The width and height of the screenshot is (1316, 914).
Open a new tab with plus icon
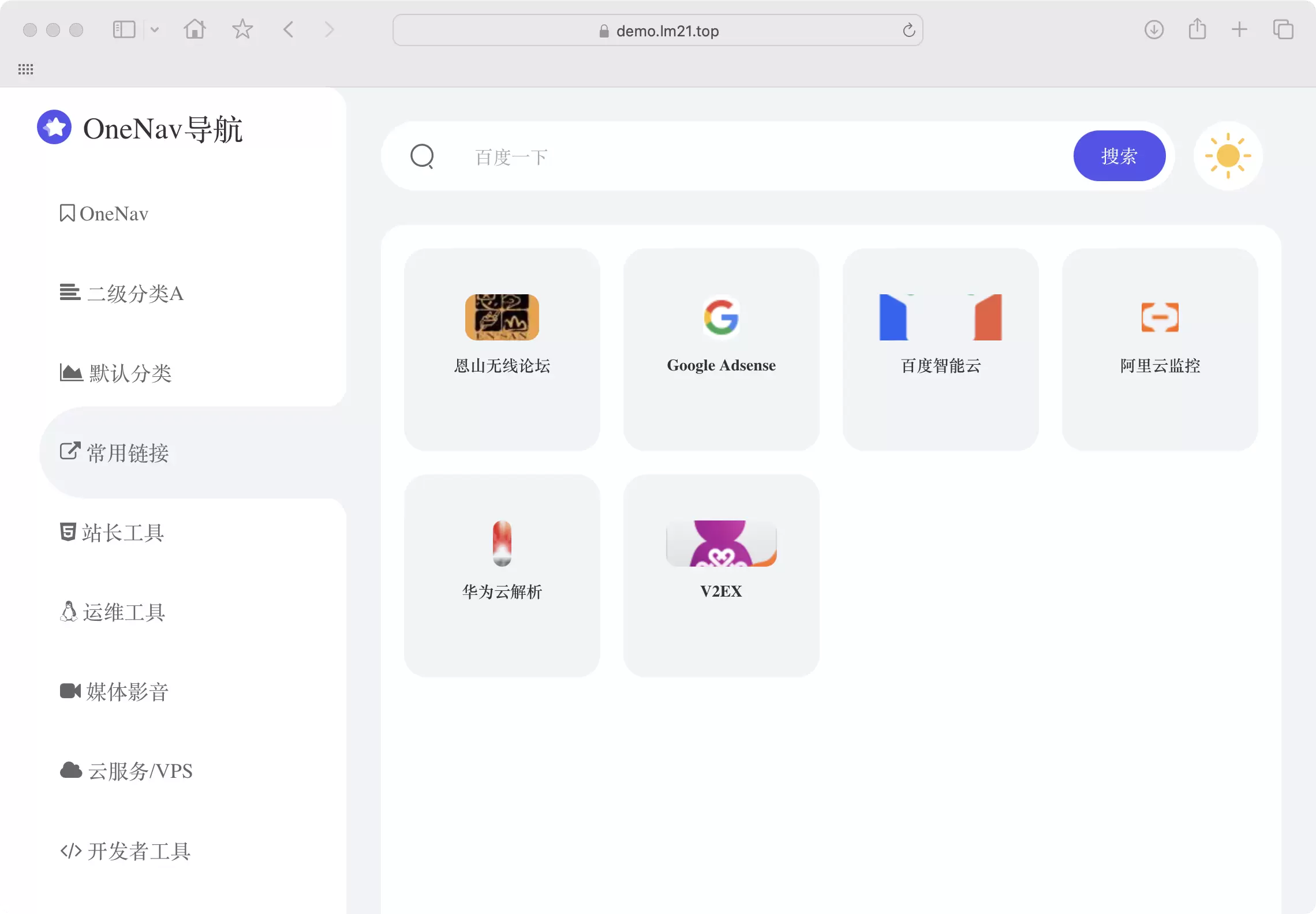(x=1239, y=29)
